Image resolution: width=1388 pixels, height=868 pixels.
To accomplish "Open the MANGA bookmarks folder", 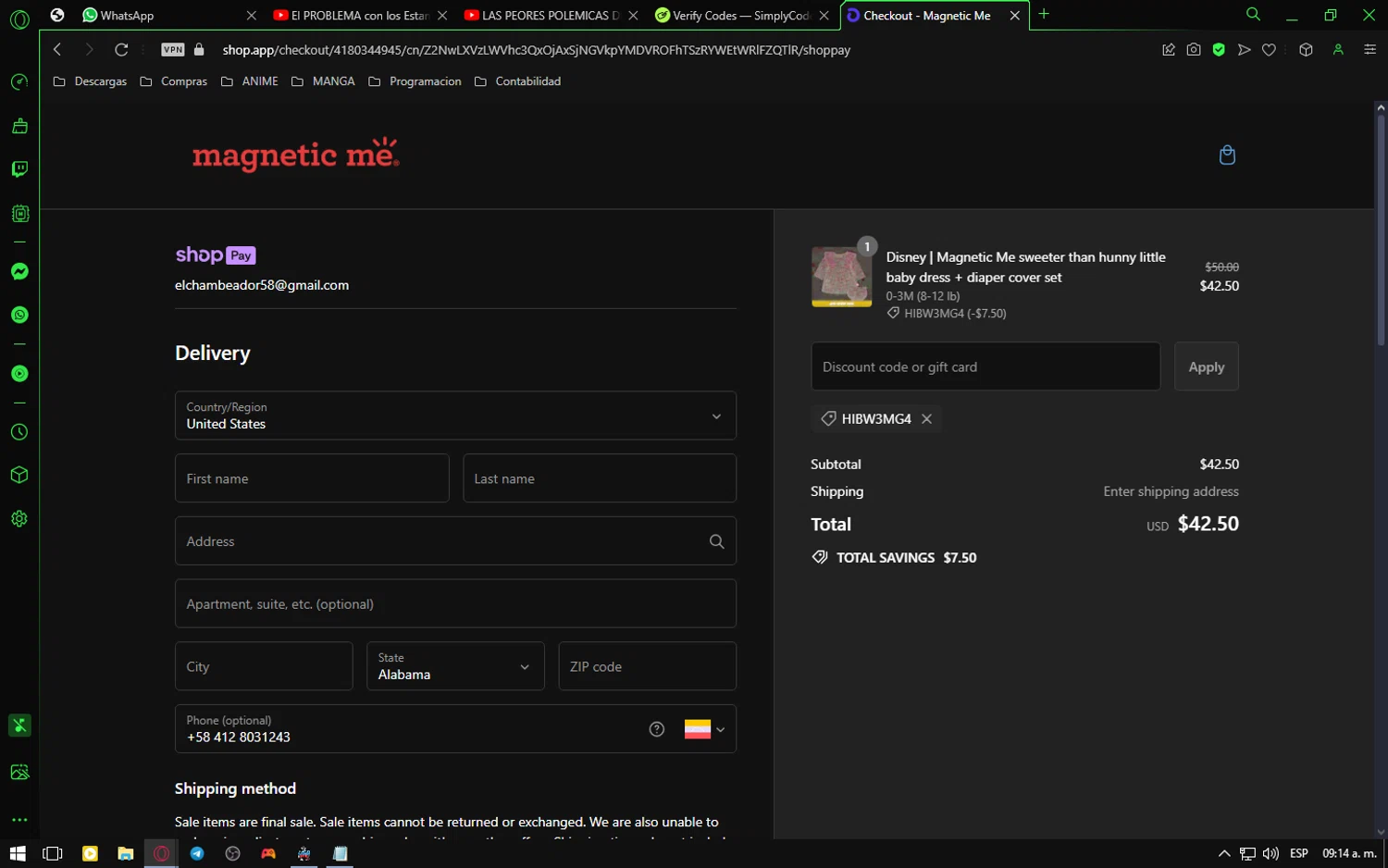I will tap(323, 81).
